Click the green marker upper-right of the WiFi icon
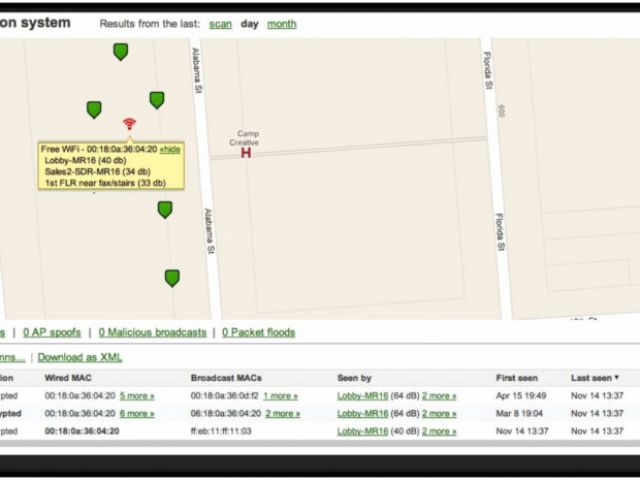The width and height of the screenshot is (640, 480). tap(157, 99)
